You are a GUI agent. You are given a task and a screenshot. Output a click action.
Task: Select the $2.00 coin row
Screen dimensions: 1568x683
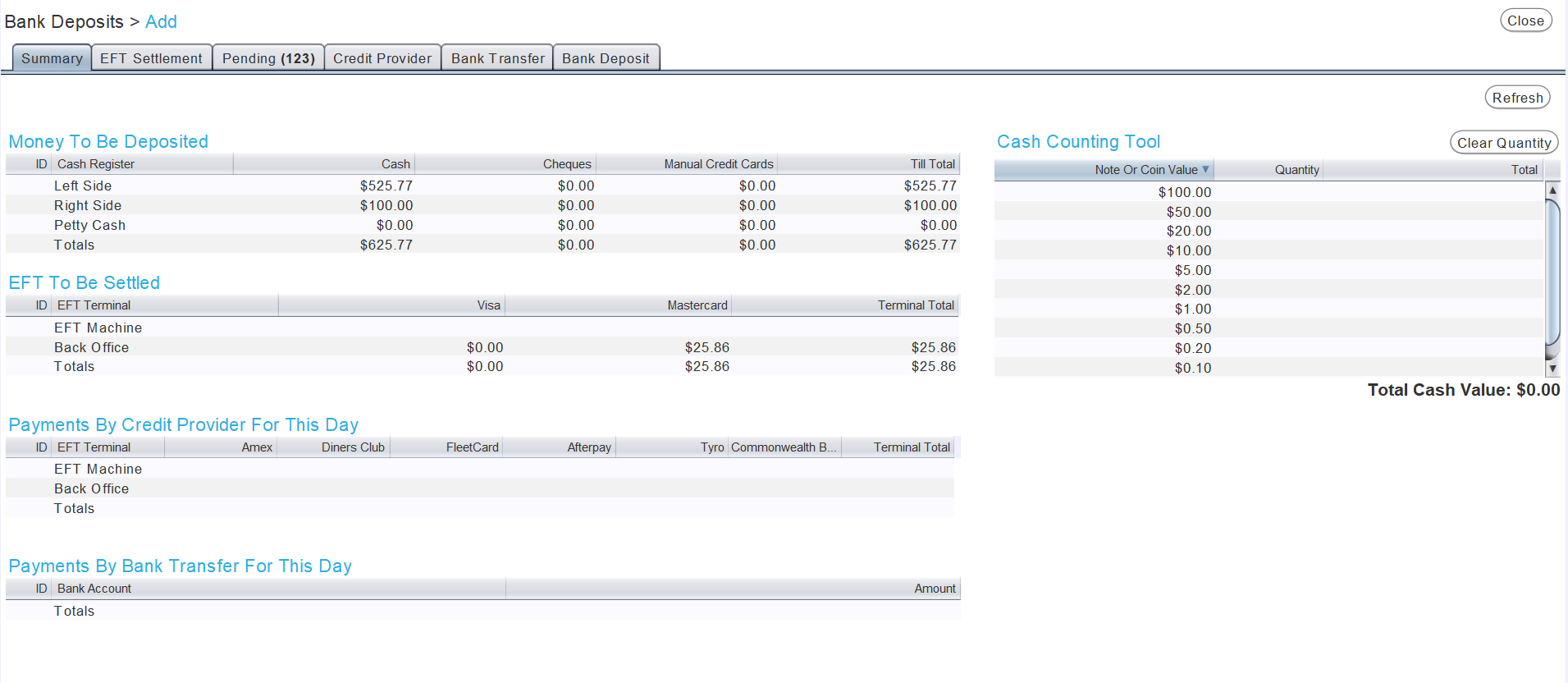[1269, 290]
